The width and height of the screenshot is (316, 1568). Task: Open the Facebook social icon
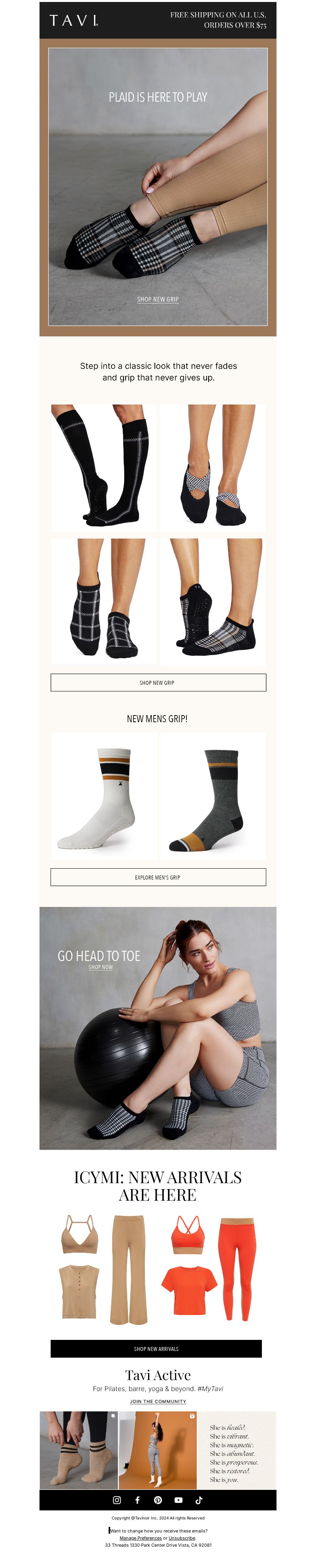pyautogui.click(x=137, y=1500)
